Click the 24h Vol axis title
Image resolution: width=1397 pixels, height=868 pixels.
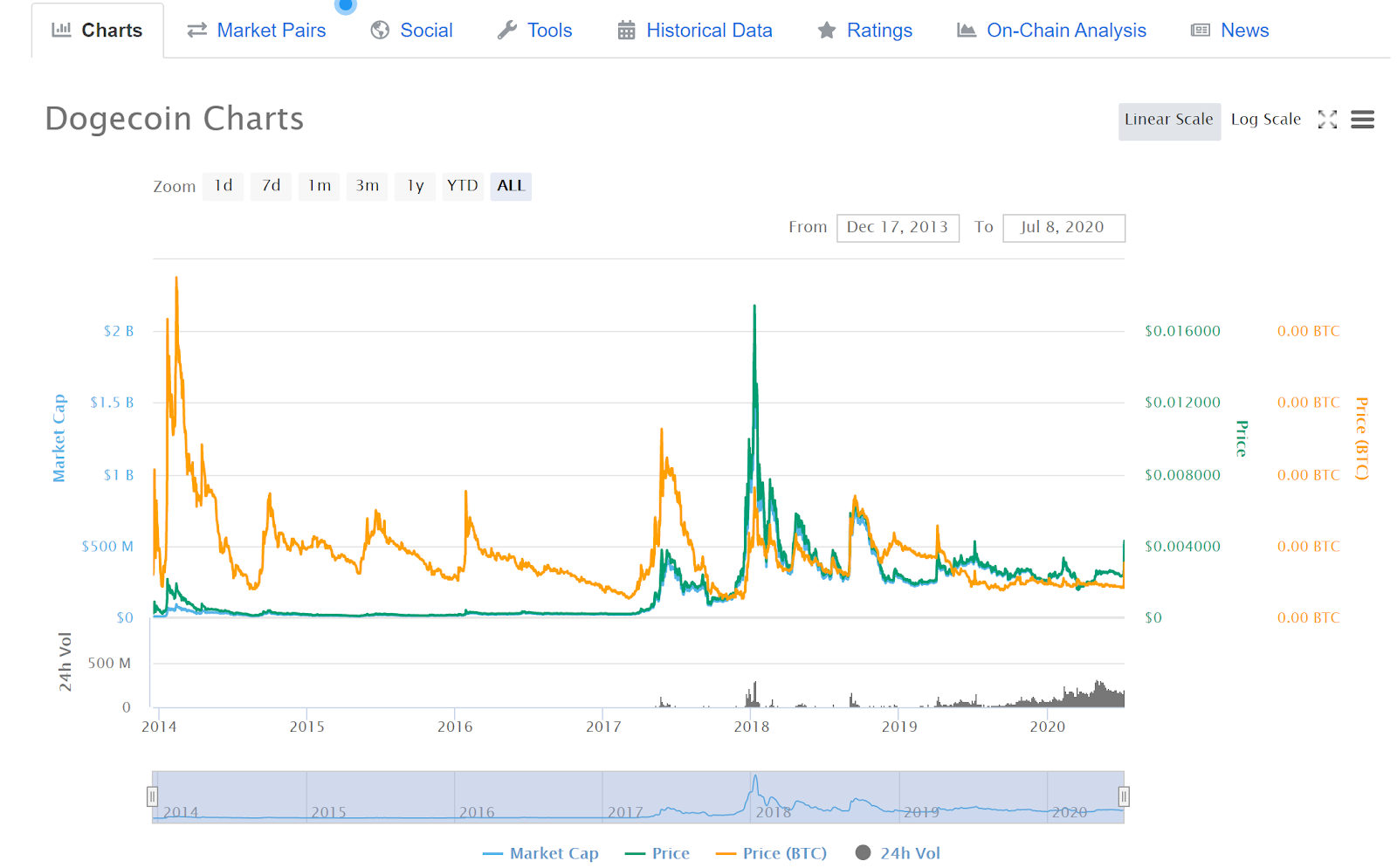point(65,662)
